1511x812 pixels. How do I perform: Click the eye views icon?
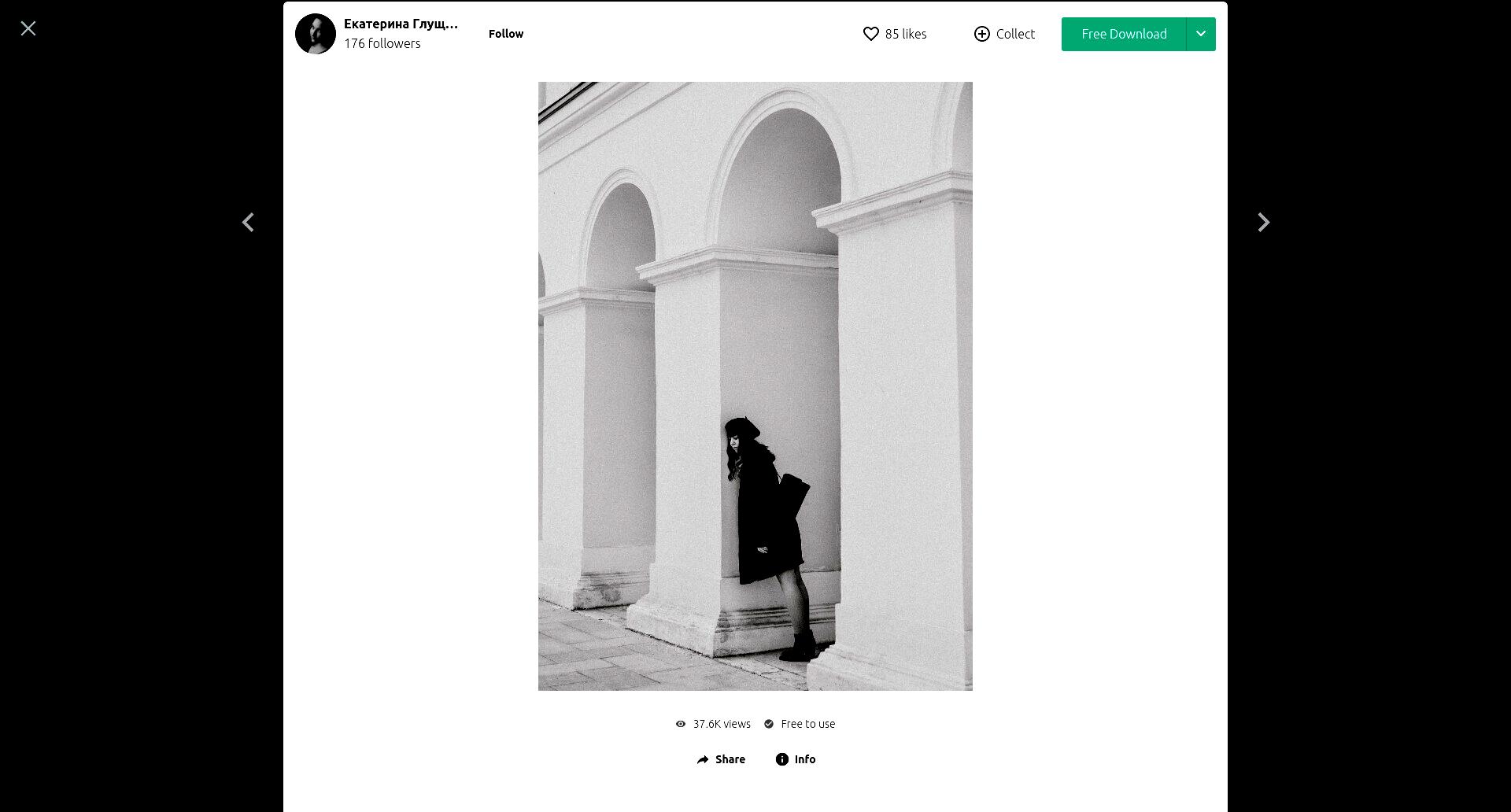pyautogui.click(x=681, y=724)
